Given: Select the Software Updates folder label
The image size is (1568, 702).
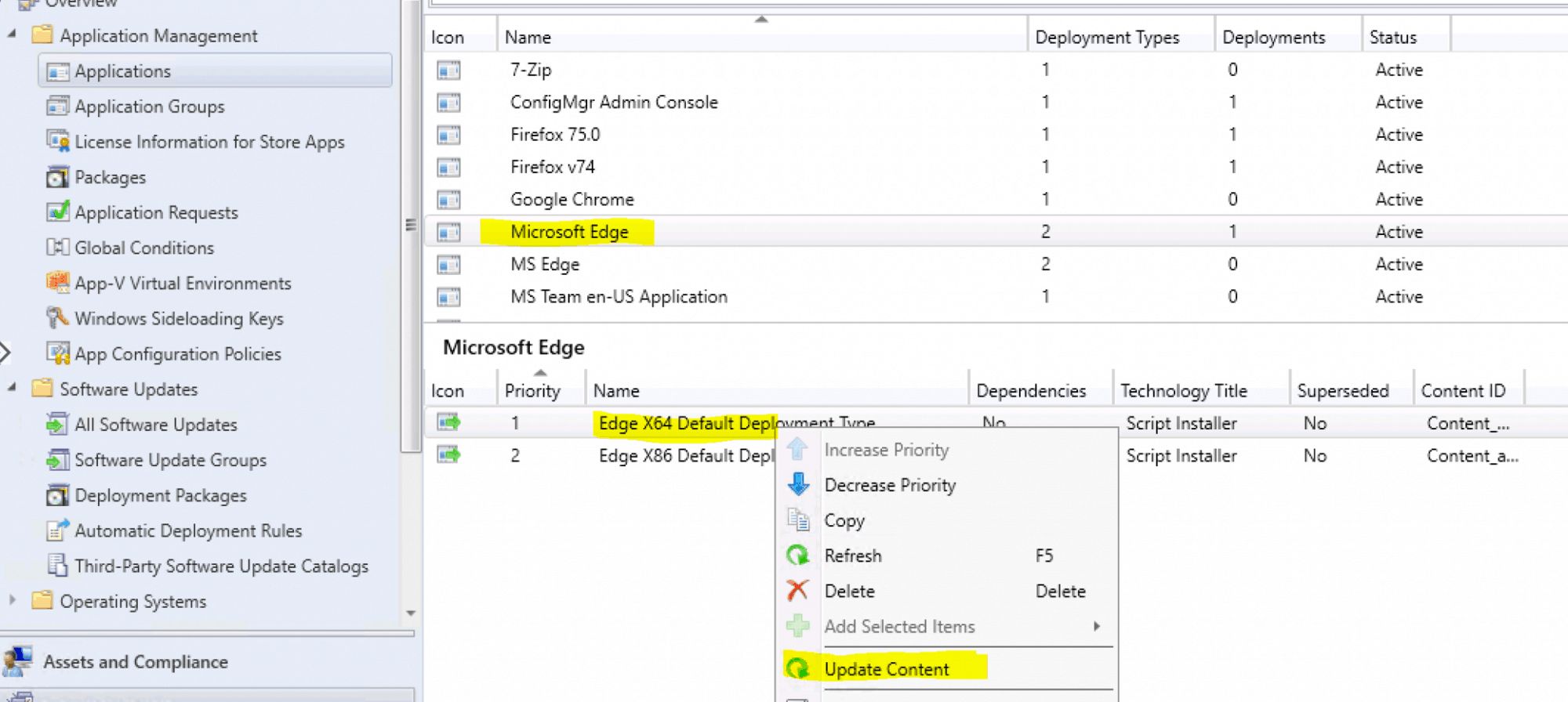Looking at the screenshot, I should 129,389.
